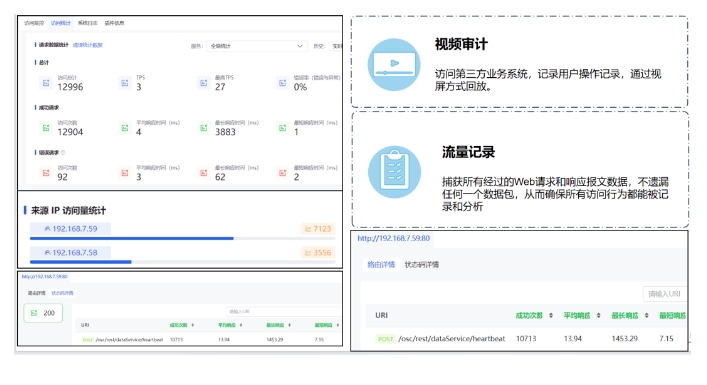Screen dimensions: 707x385
Task: Sort by 平均响应 in the enlarged route table
Action: pos(598,316)
